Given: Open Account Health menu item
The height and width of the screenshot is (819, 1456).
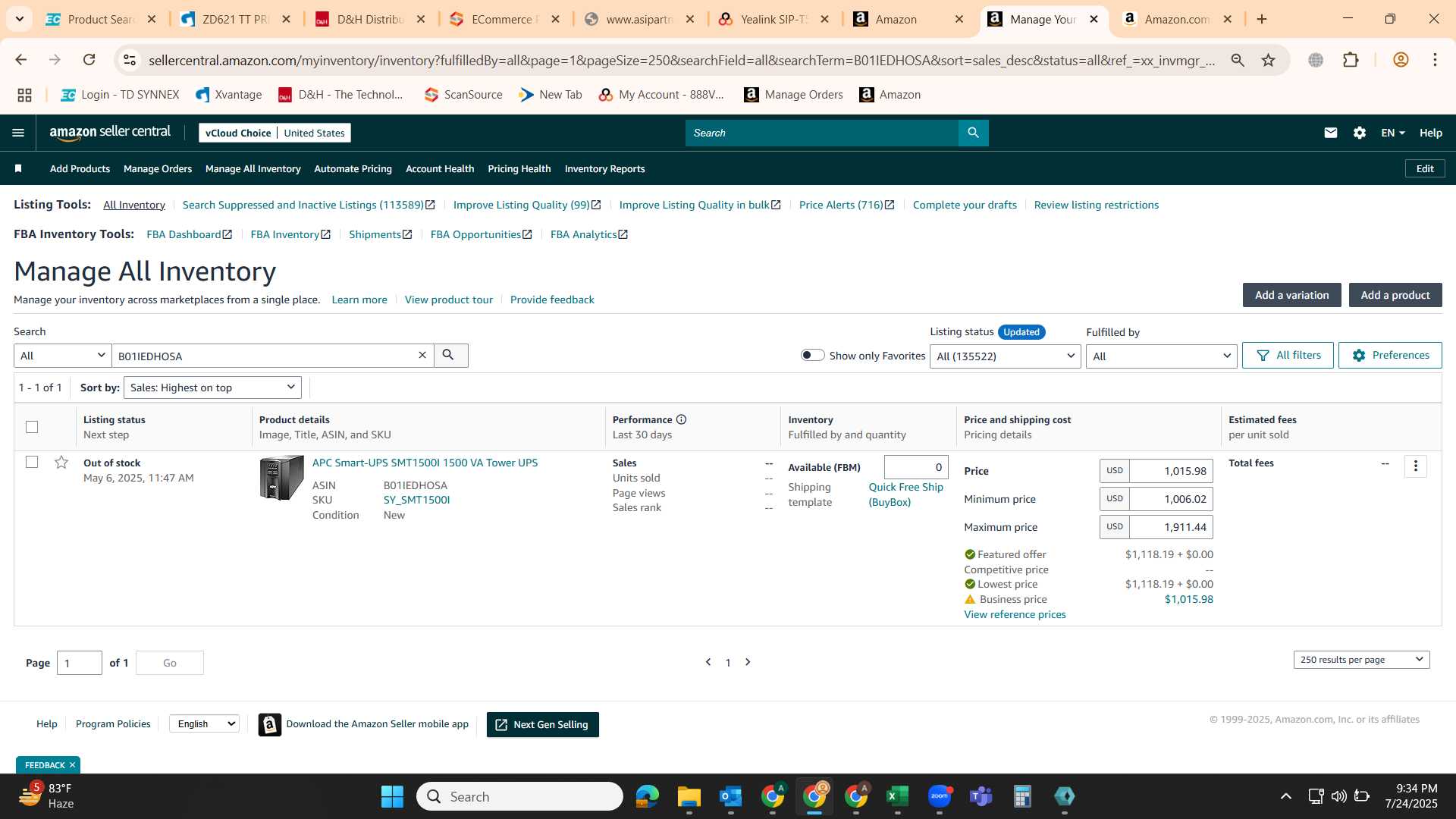Looking at the screenshot, I should [440, 168].
